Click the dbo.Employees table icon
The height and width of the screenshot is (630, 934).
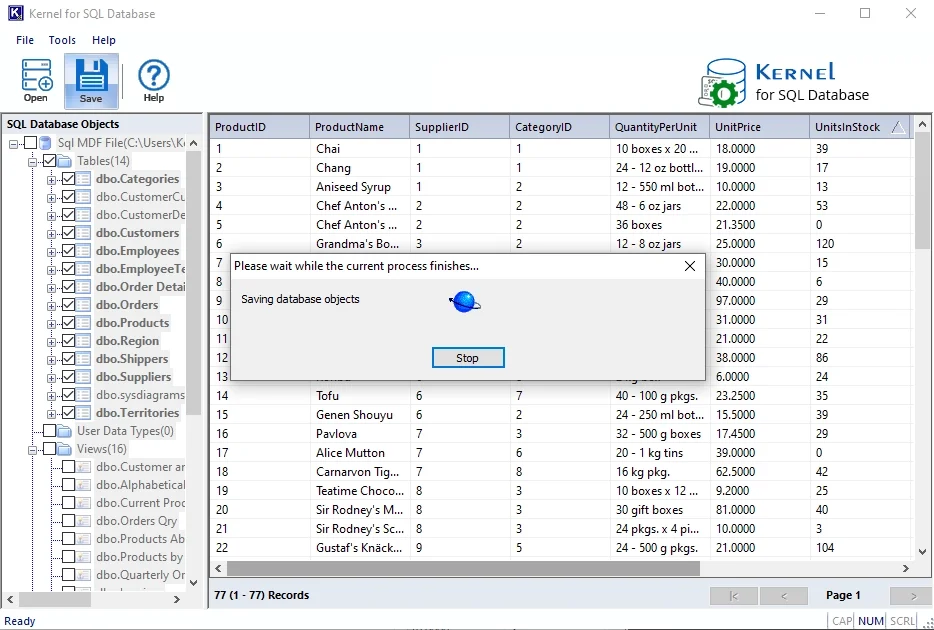pos(84,251)
